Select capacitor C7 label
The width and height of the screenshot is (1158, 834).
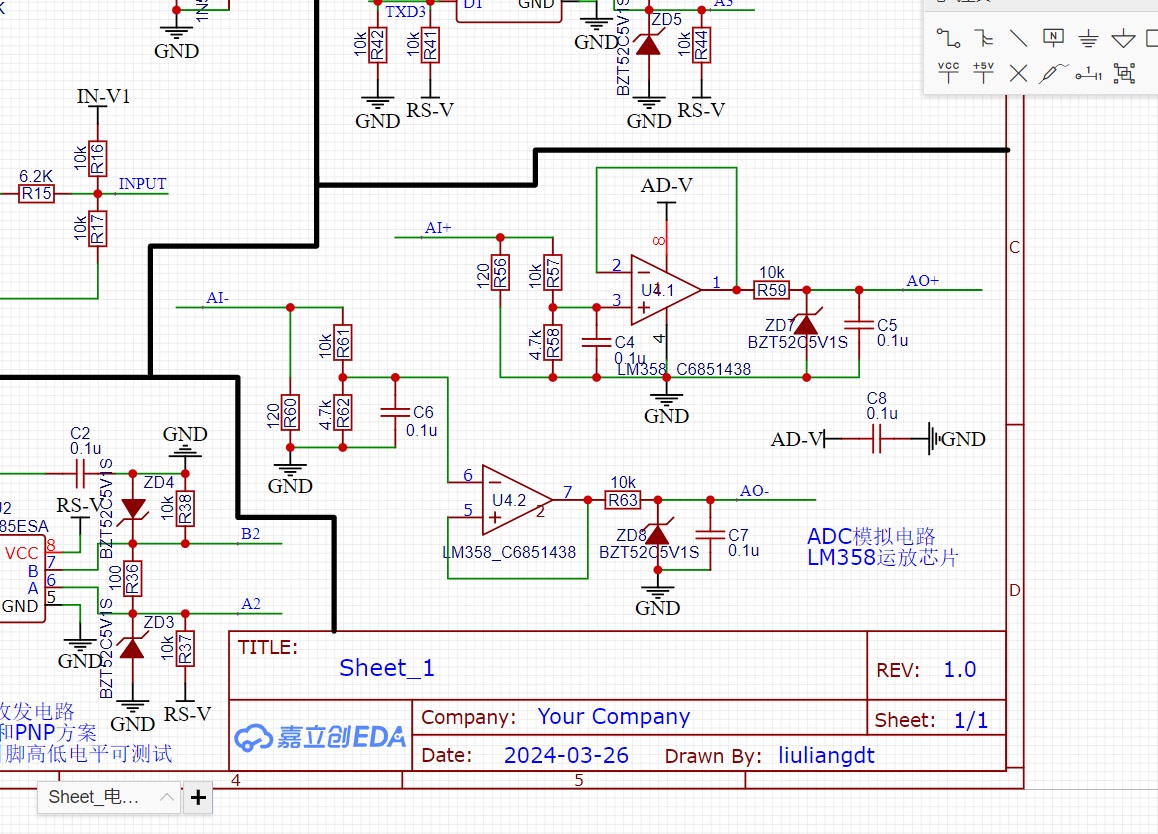739,535
